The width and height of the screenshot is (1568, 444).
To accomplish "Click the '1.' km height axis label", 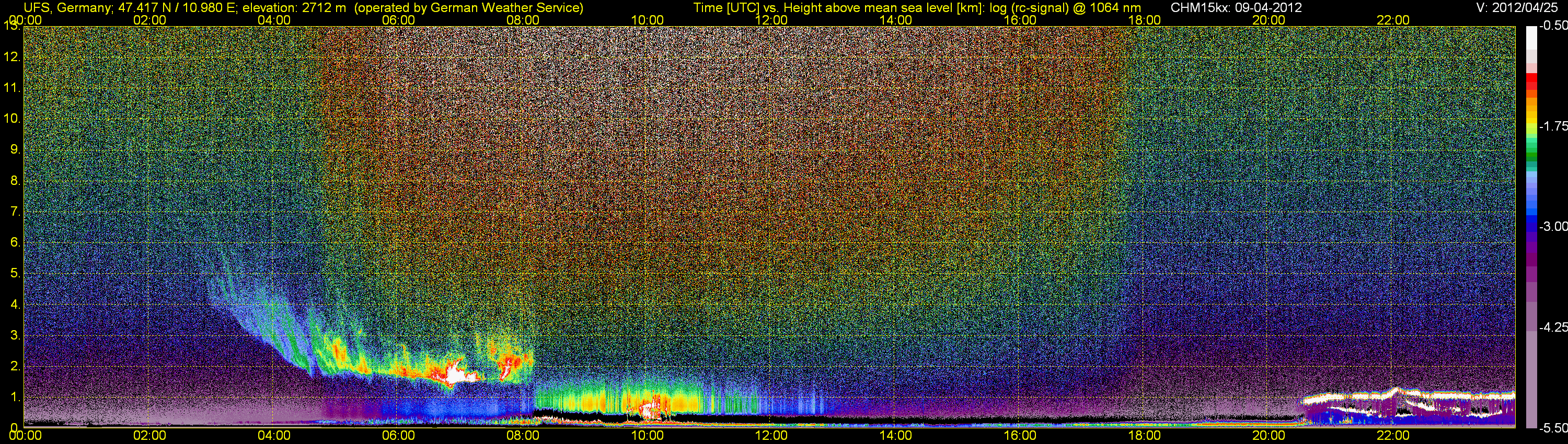I will (x=16, y=397).
